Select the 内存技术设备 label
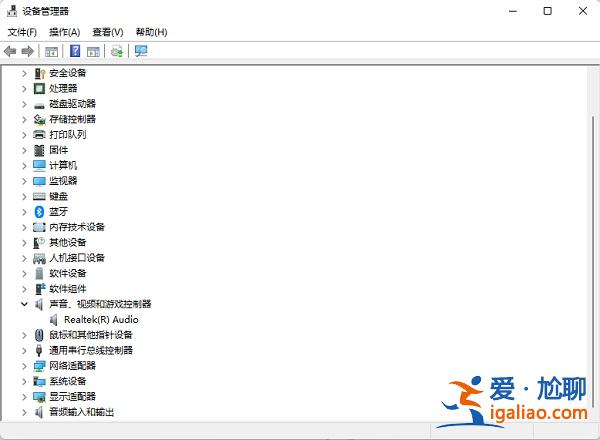 pos(77,227)
